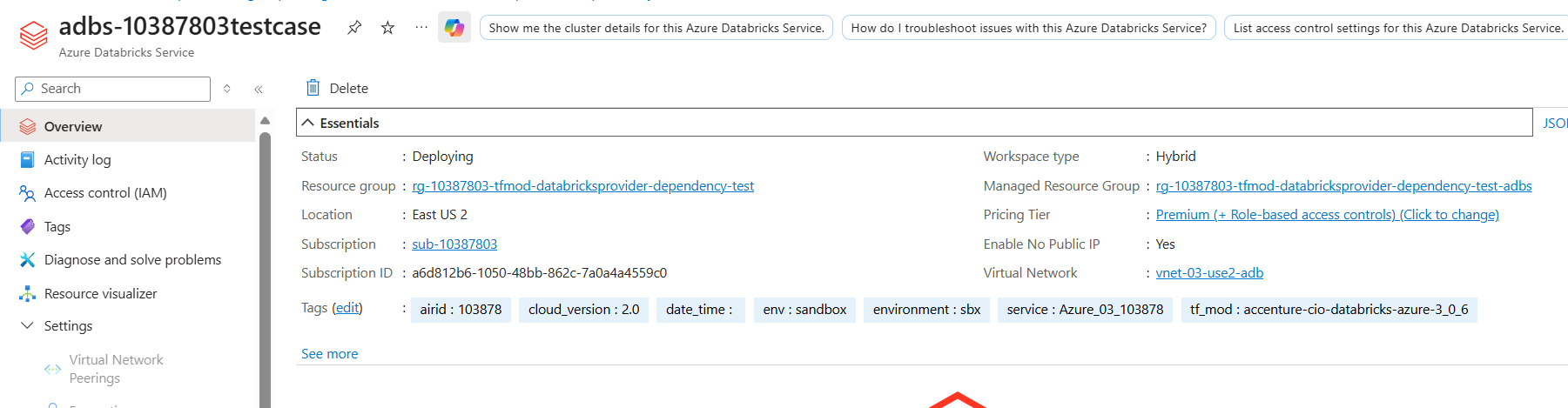Click the sidebar vertical scrollbar
The width and height of the screenshot is (1568, 408).
click(265, 261)
